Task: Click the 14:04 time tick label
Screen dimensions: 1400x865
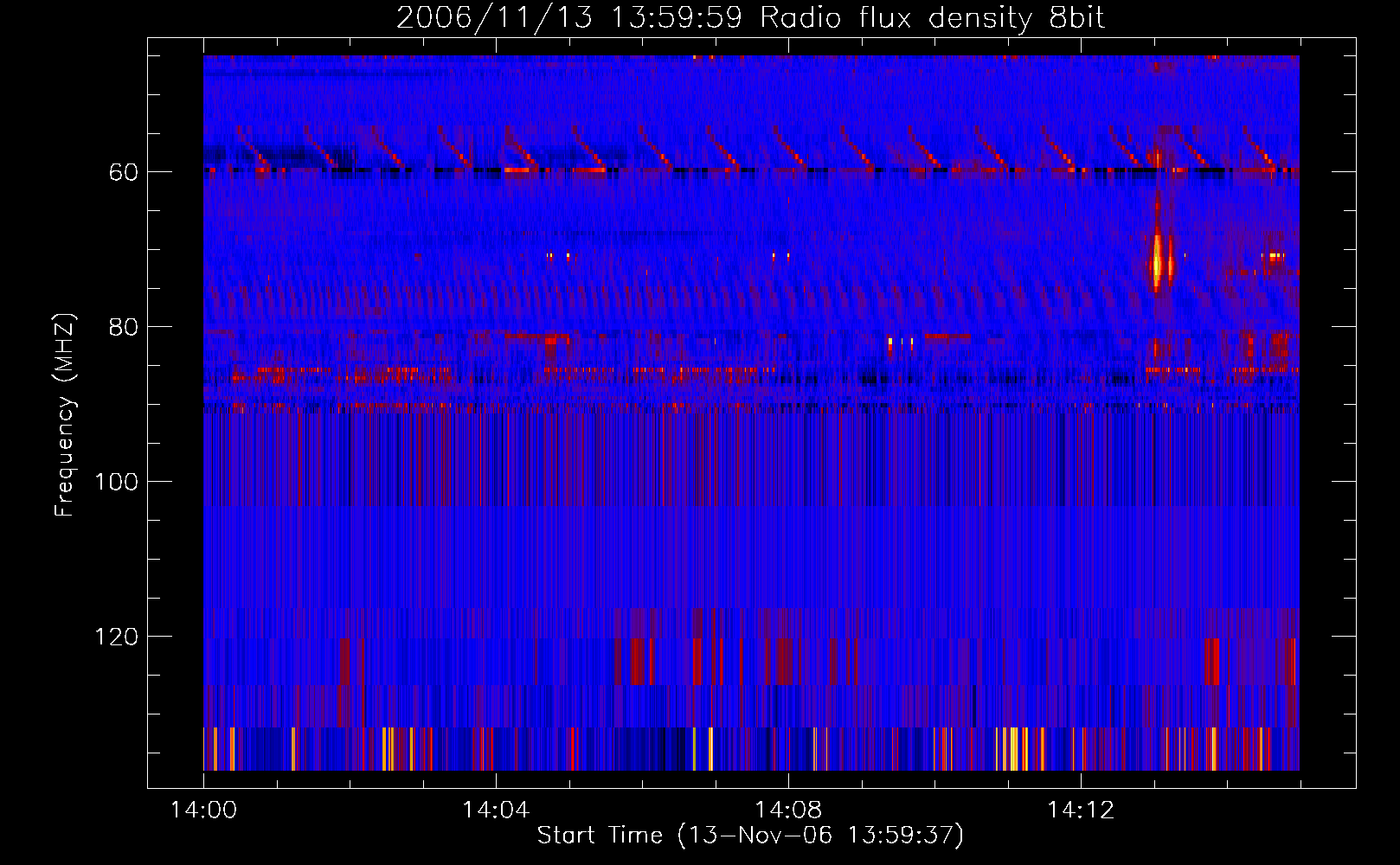Action: click(496, 810)
